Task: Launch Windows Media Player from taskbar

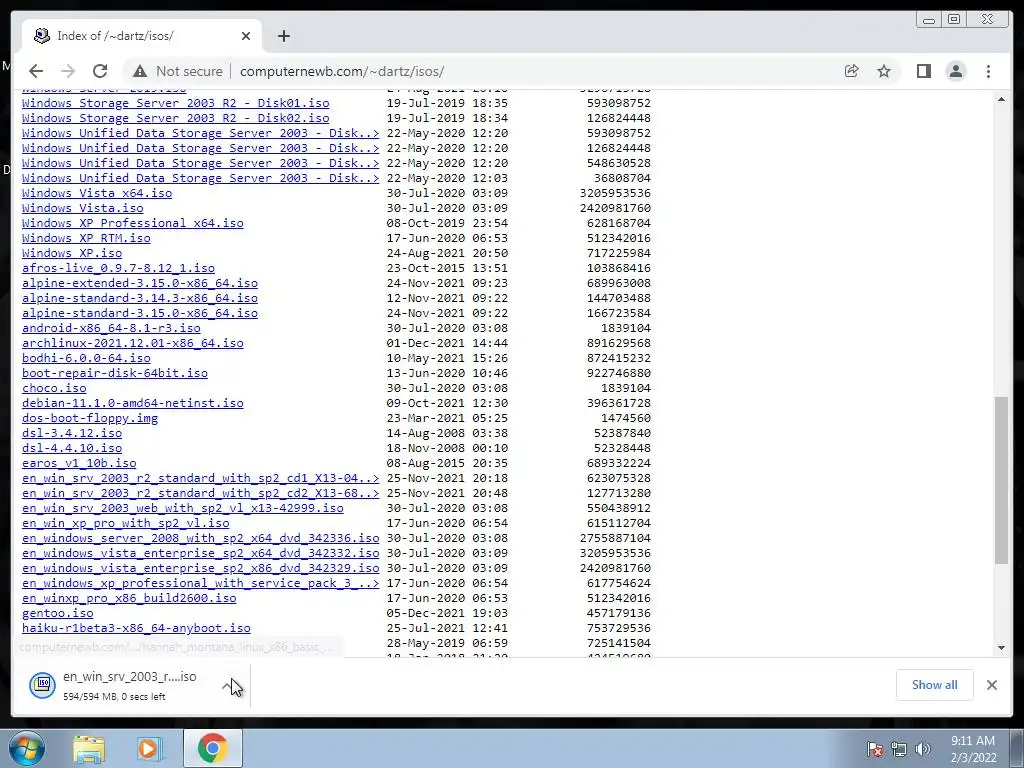Action: click(x=150, y=748)
